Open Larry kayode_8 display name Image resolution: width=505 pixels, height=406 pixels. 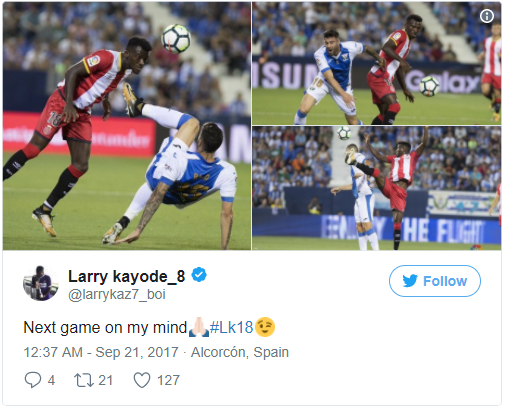point(127,276)
